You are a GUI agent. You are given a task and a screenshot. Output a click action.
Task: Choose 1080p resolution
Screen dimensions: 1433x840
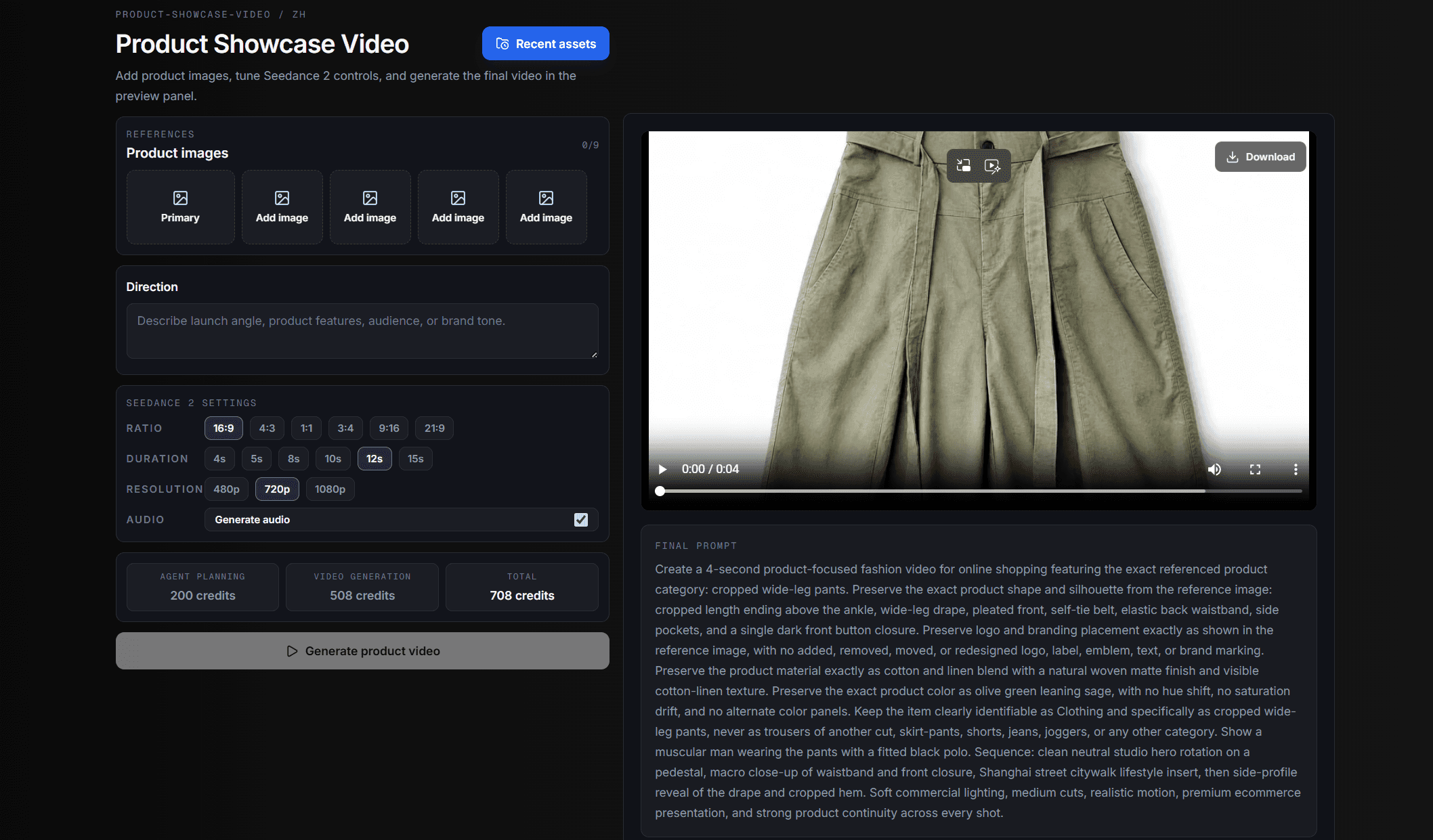click(x=330, y=489)
